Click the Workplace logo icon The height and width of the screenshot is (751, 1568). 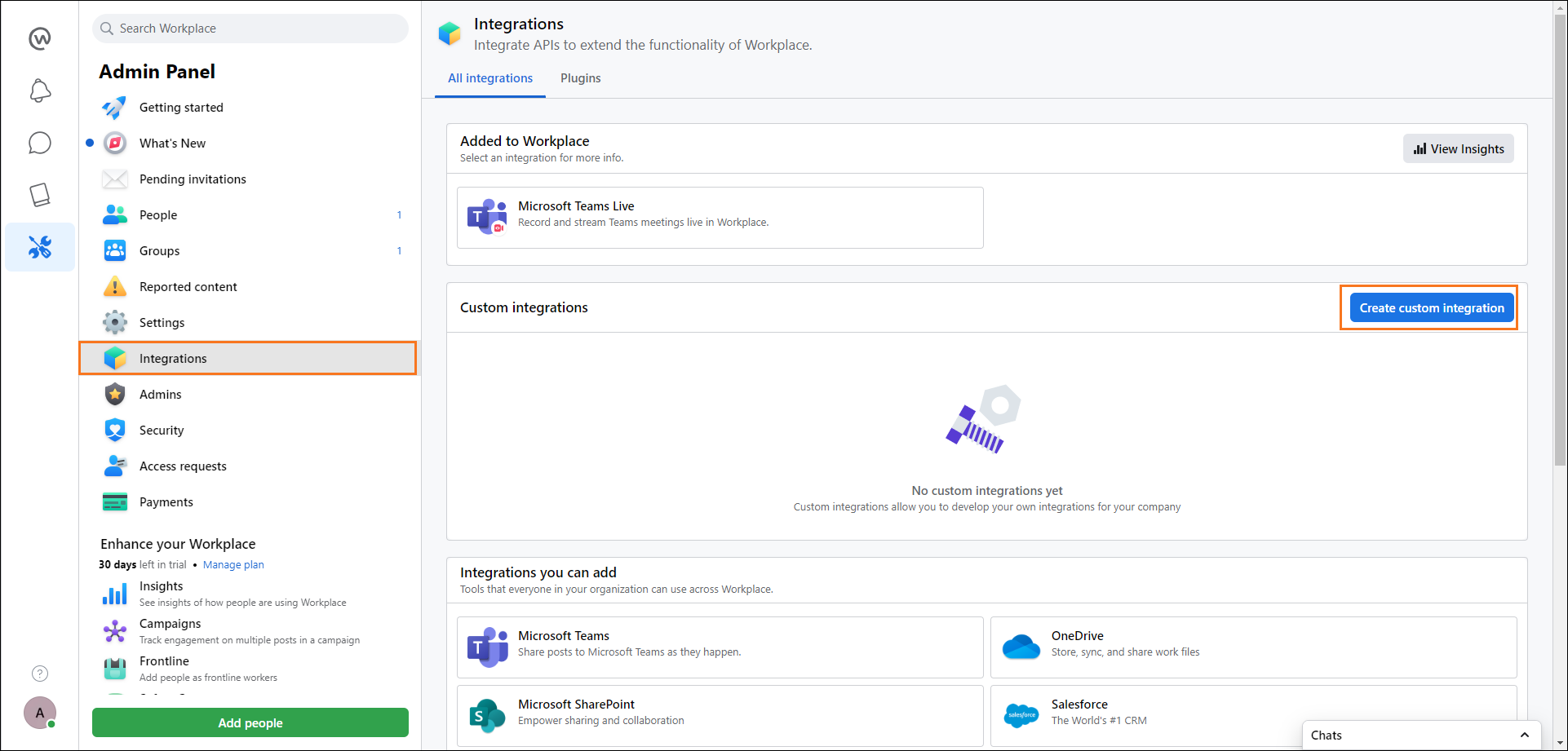(x=40, y=38)
